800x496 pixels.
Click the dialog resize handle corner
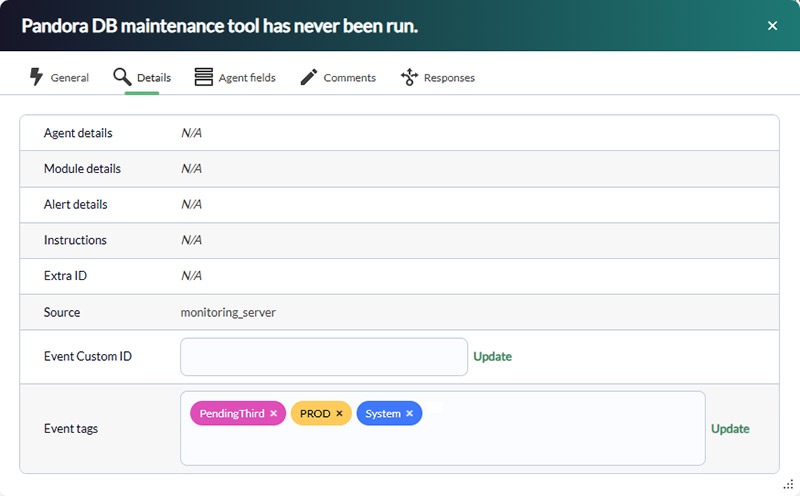click(x=789, y=484)
